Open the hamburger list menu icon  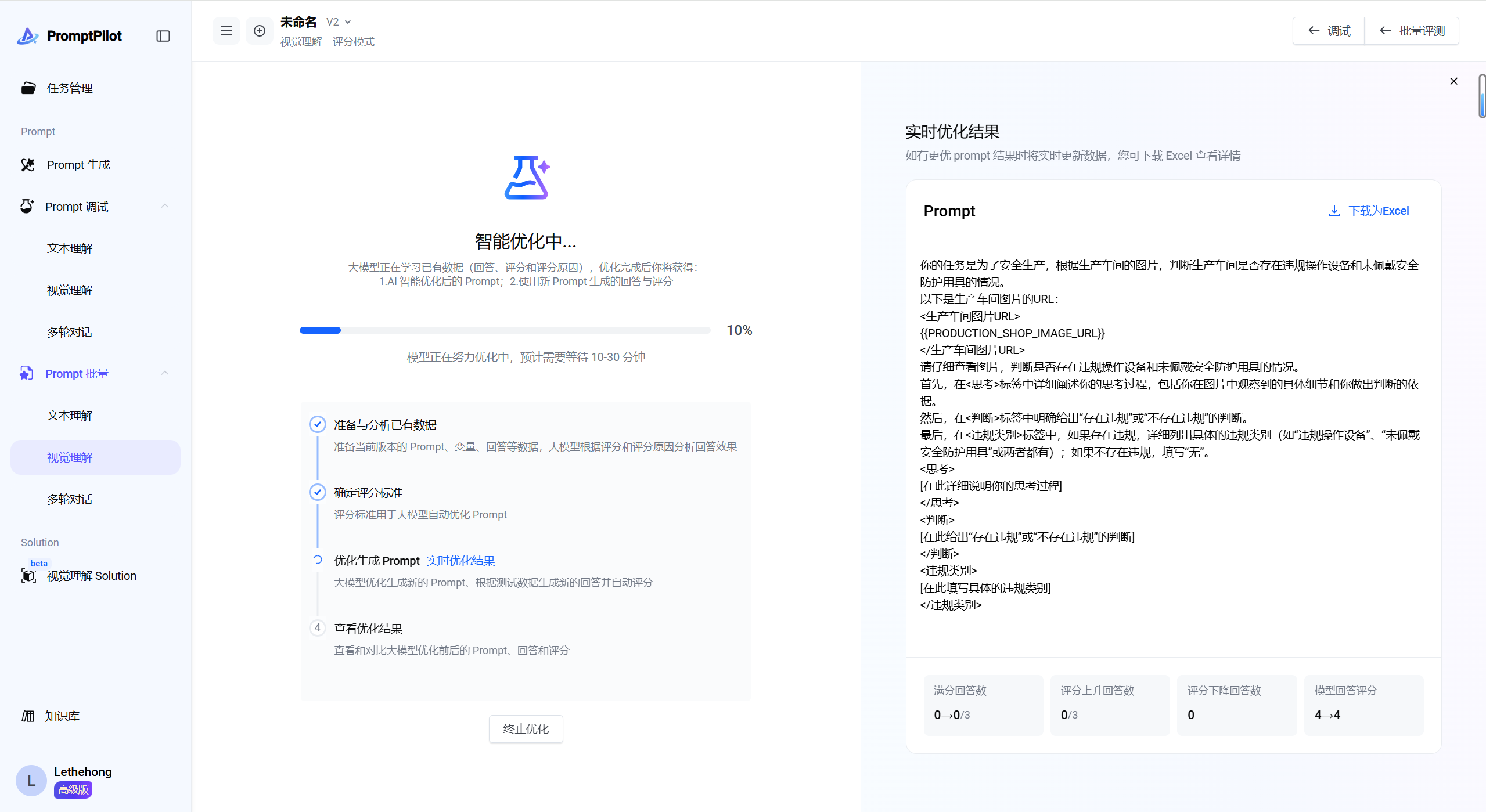point(226,31)
